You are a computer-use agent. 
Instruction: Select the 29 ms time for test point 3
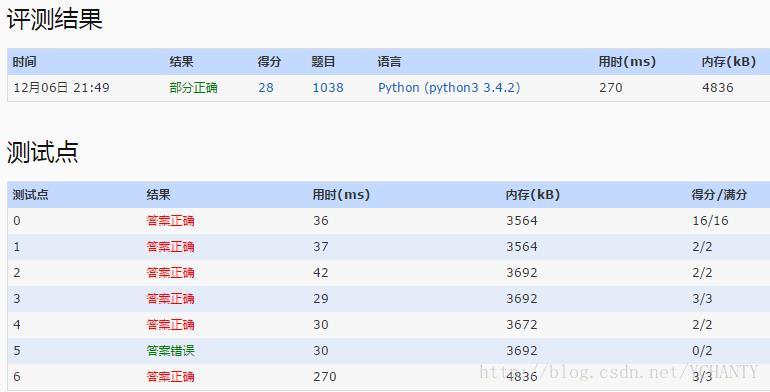point(321,299)
